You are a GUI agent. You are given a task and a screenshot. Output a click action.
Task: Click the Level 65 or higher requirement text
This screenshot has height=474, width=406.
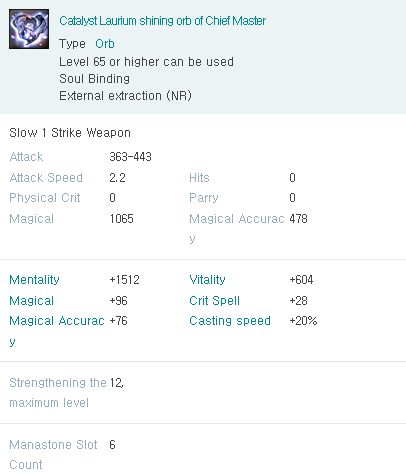[x=146, y=62]
